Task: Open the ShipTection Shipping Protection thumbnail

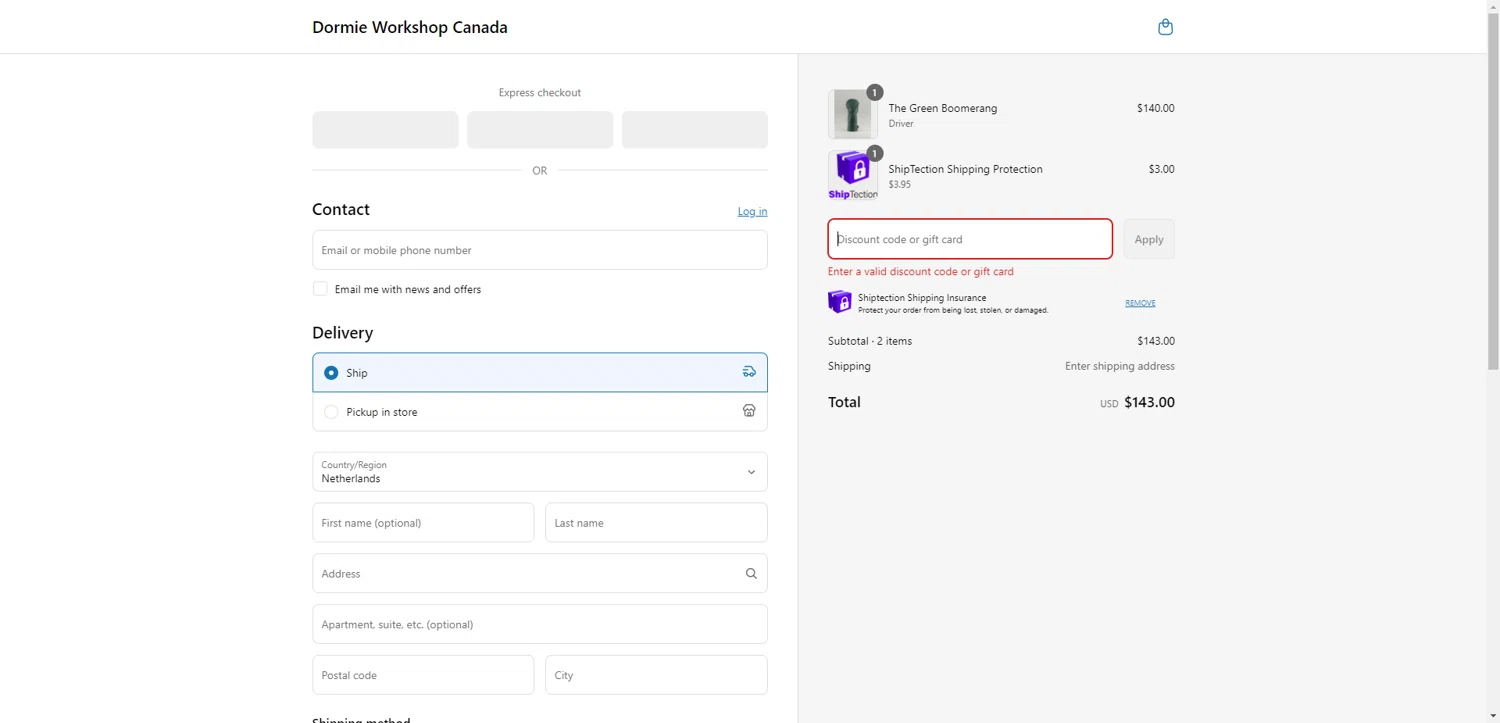Action: pos(853,175)
